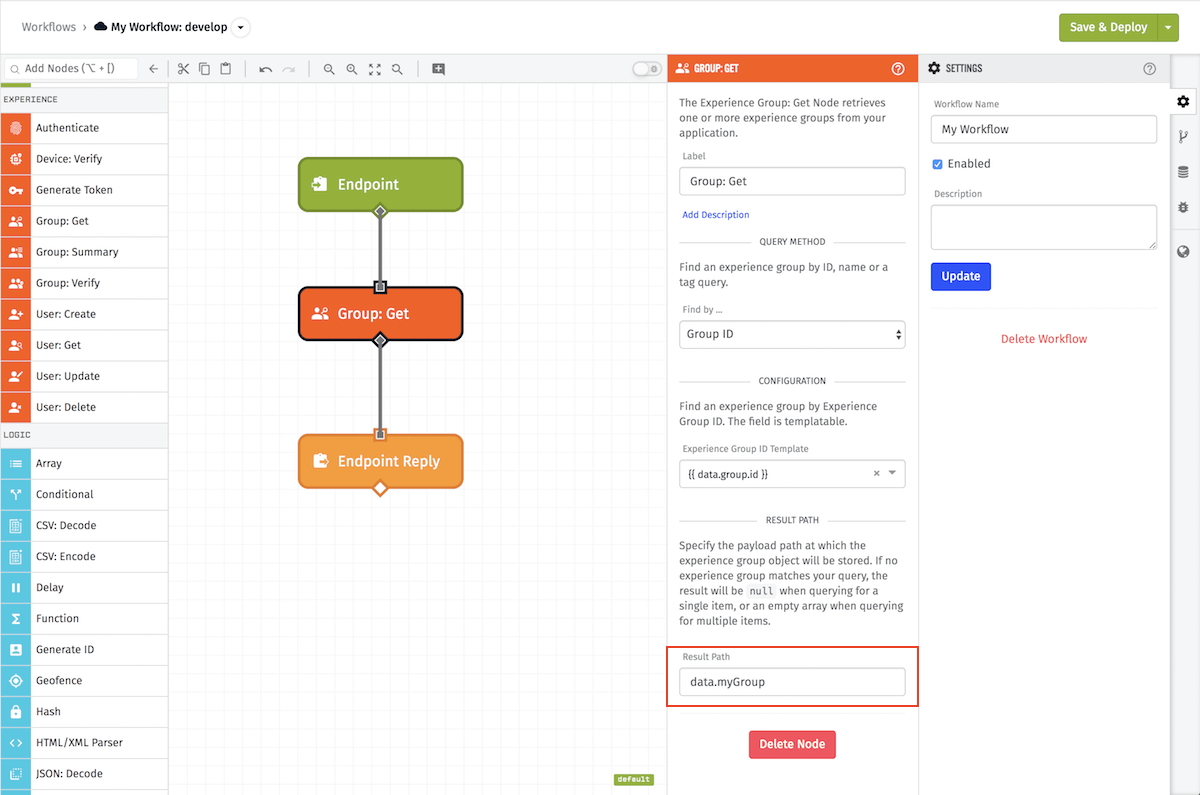1200x795 pixels.
Task: Collapse the node palette with left arrow
Action: pyautogui.click(x=153, y=69)
